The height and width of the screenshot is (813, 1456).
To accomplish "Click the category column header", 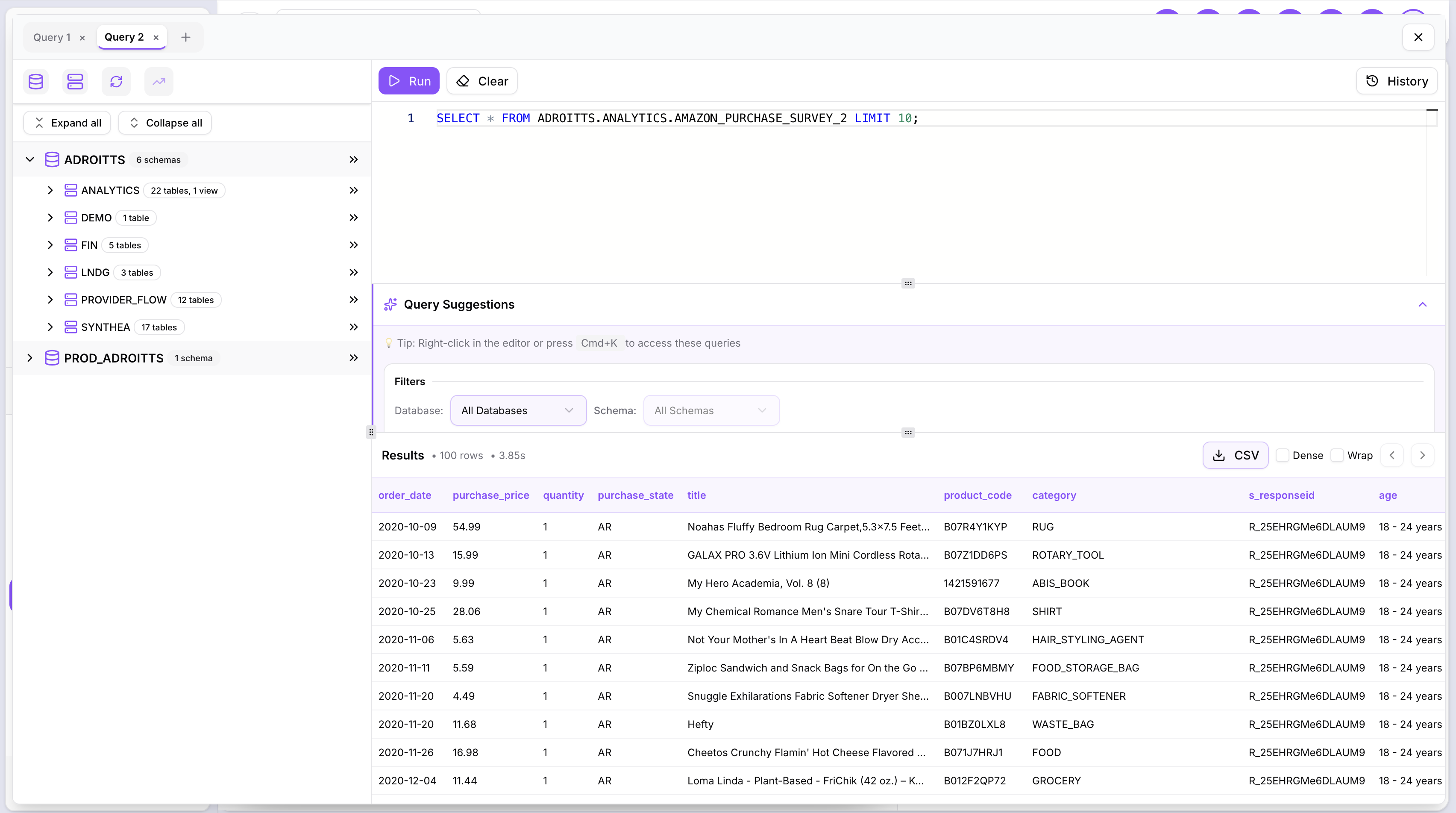I will coord(1054,495).
